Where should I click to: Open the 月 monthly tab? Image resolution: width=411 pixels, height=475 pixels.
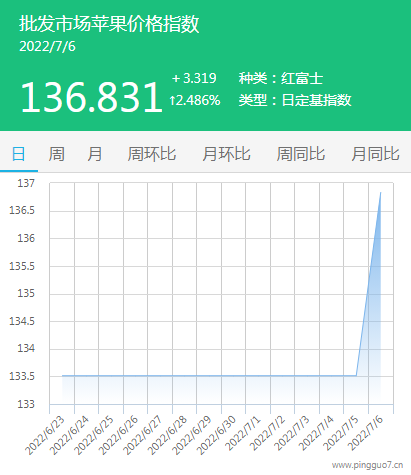(95, 154)
